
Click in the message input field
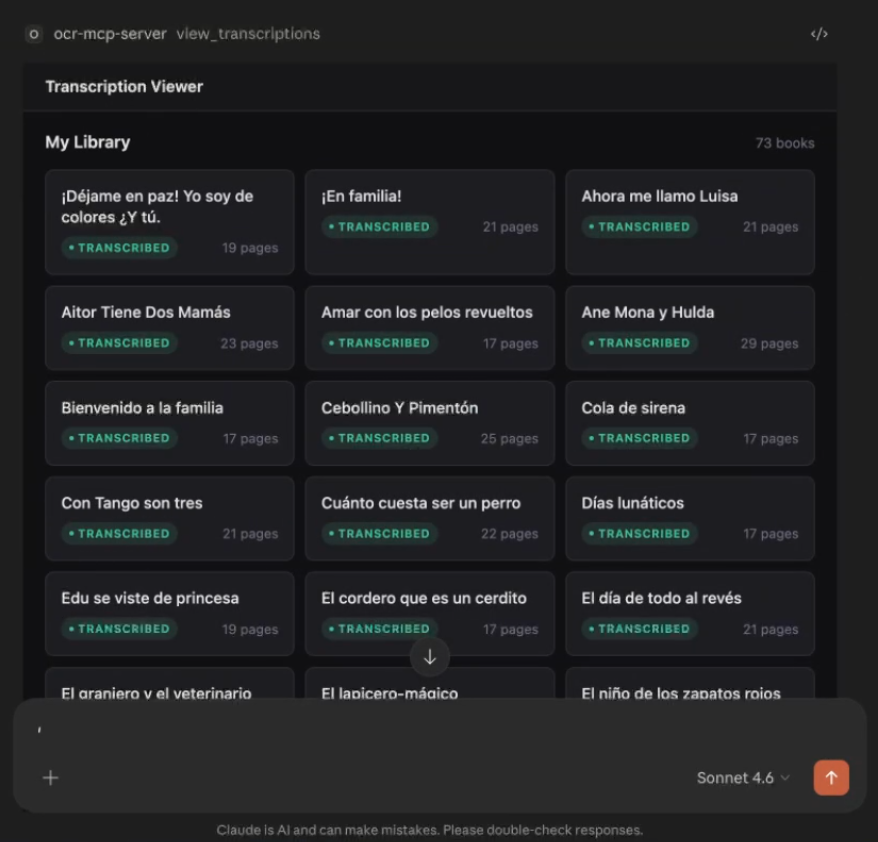coord(440,729)
